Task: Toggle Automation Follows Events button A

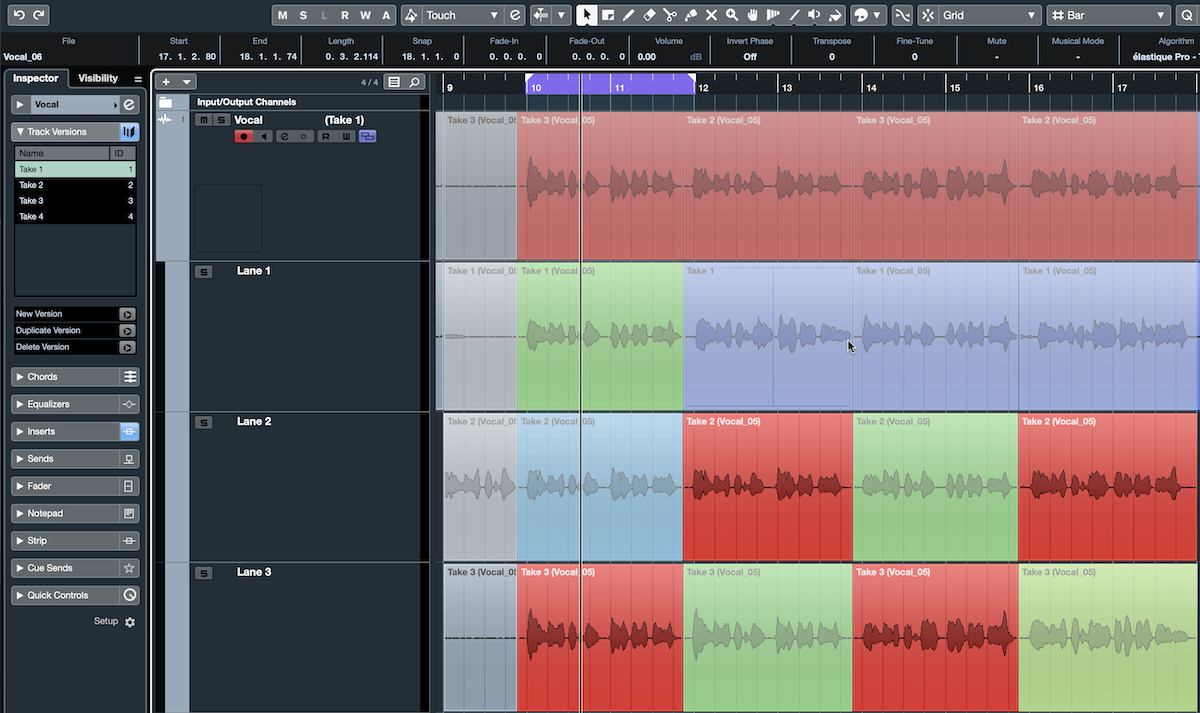Action: (x=386, y=15)
